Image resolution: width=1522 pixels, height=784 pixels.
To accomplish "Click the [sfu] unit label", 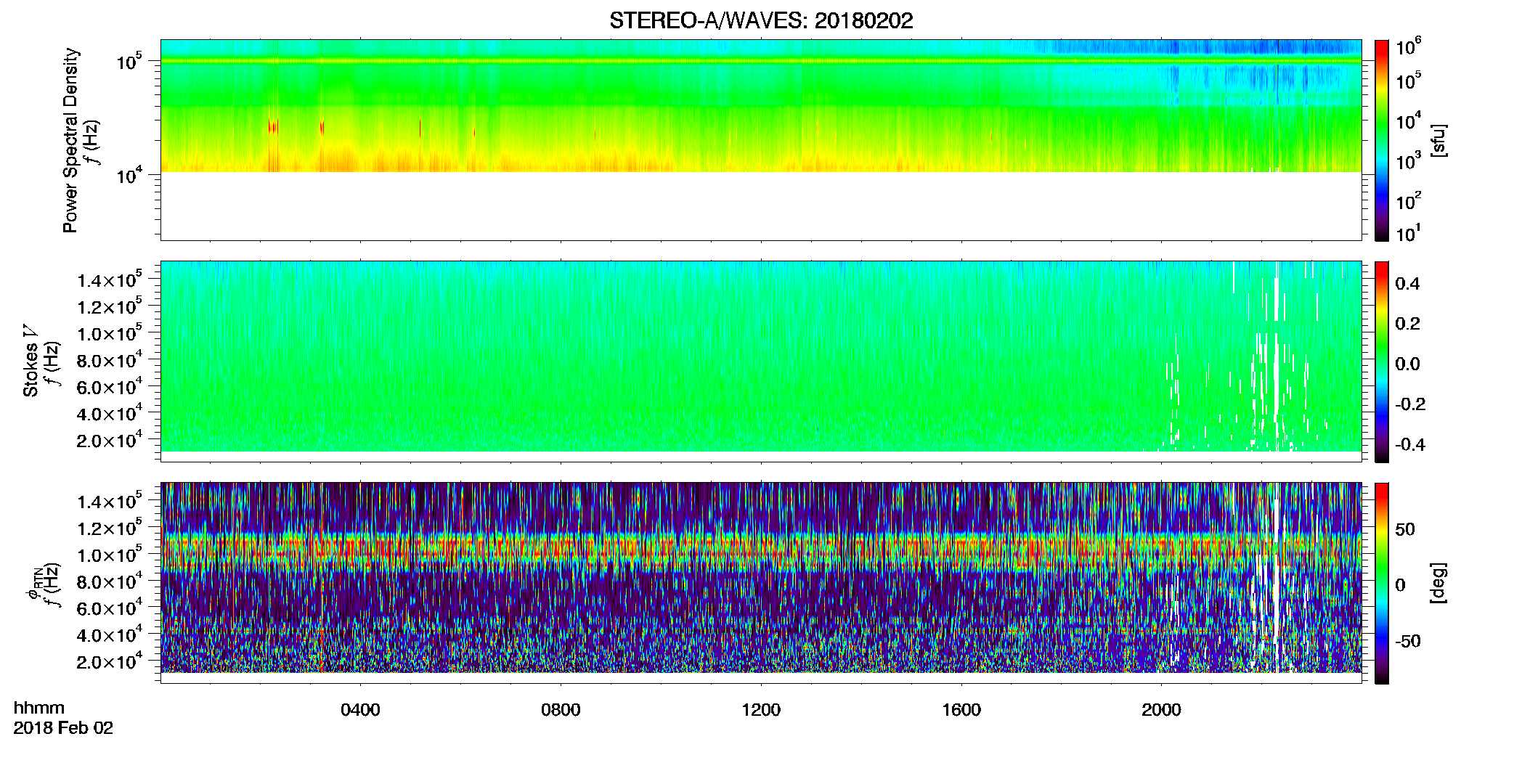I will (1438, 141).
